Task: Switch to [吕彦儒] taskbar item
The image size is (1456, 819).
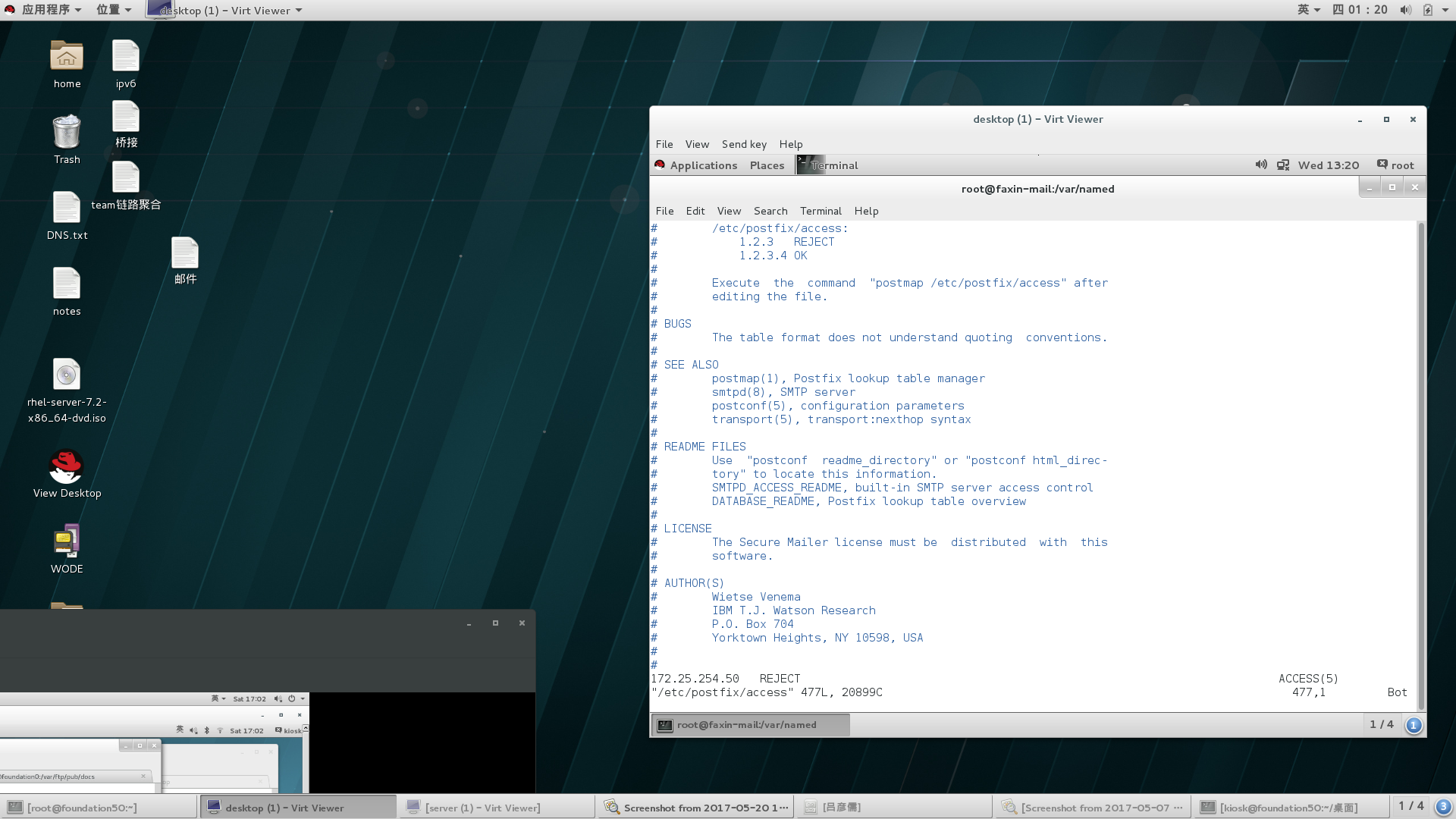Action: click(894, 808)
